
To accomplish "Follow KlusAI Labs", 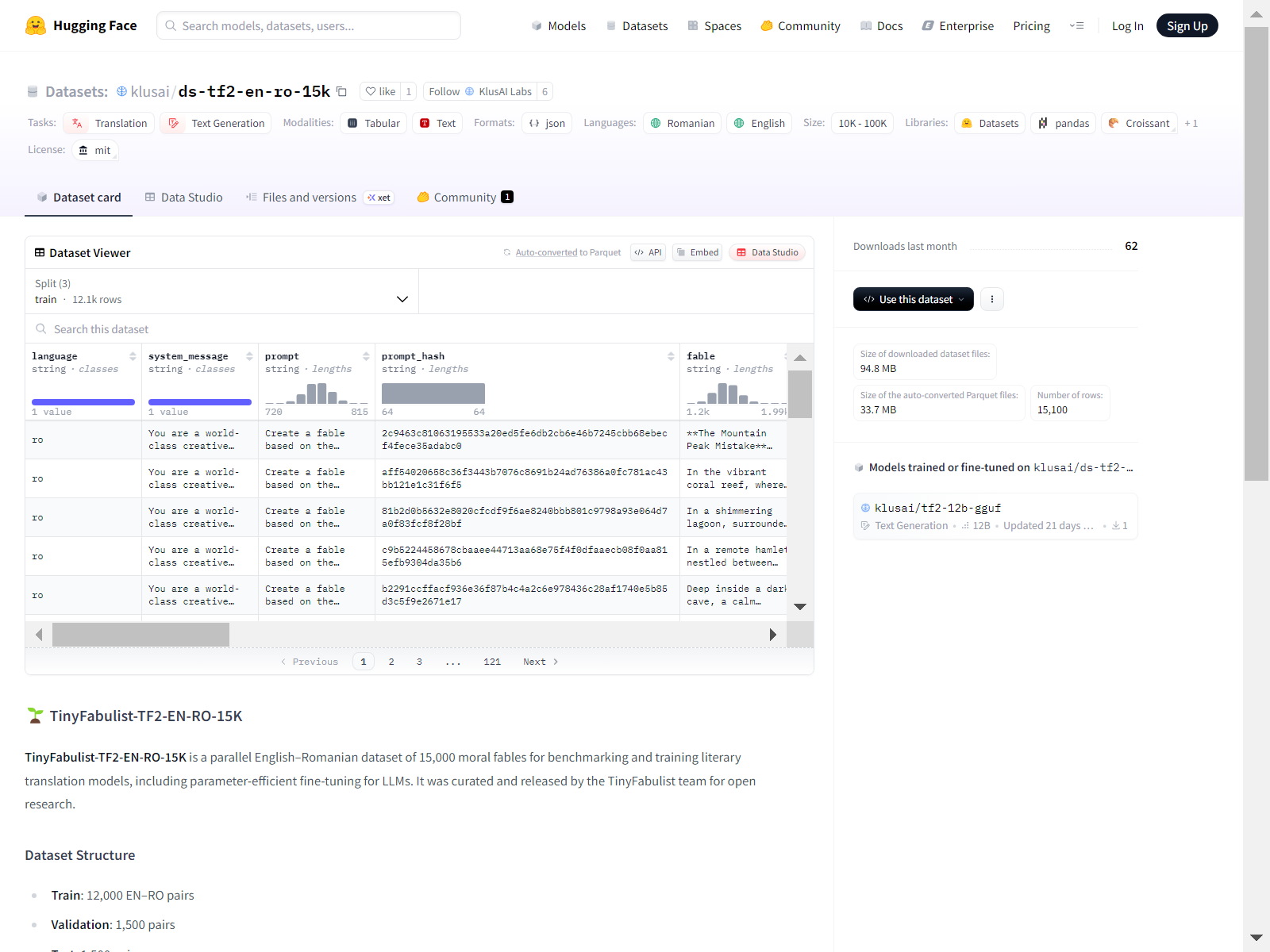I will click(480, 91).
